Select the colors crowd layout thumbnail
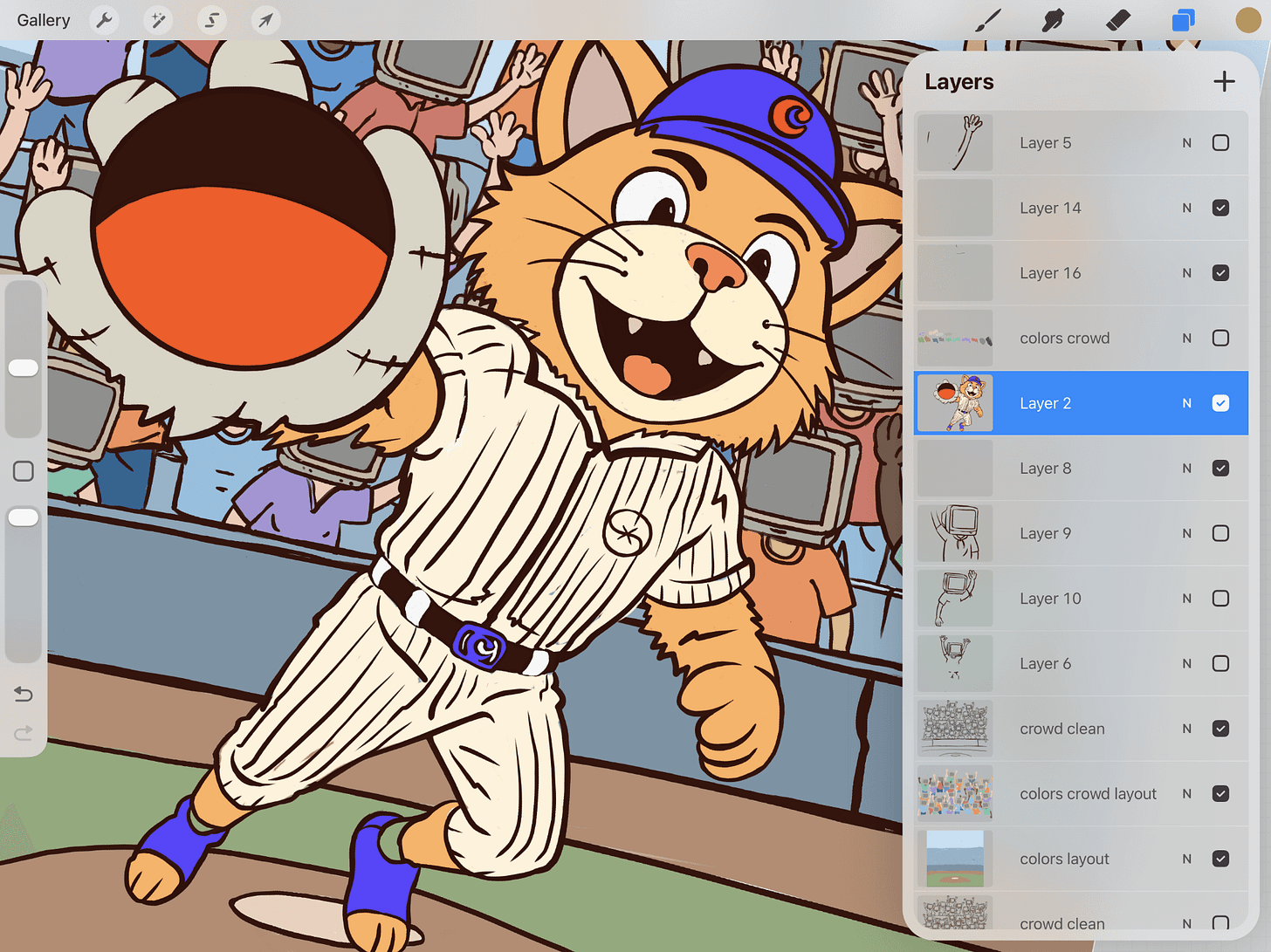Image resolution: width=1271 pixels, height=952 pixels. [x=955, y=794]
